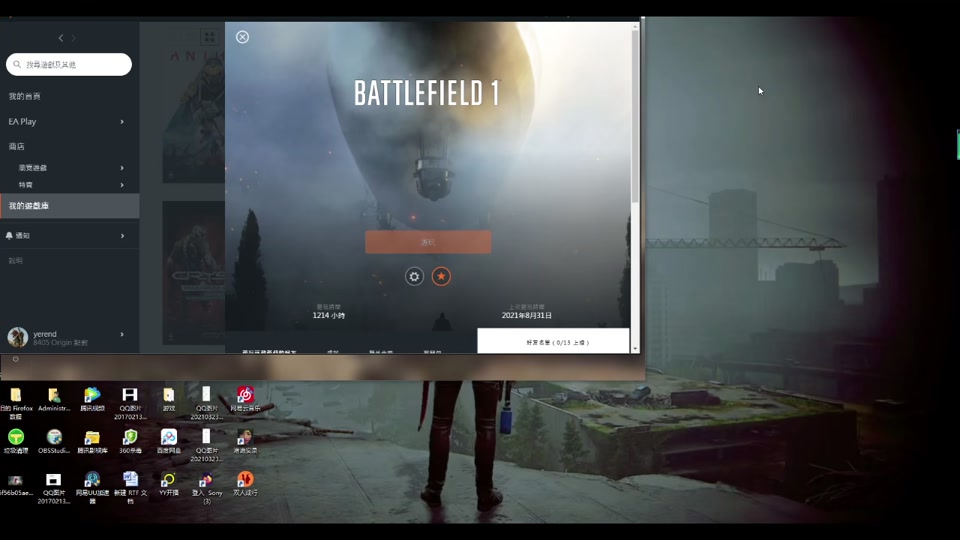Open QQ图片 20210323 file in the second desktop row

[206, 445]
